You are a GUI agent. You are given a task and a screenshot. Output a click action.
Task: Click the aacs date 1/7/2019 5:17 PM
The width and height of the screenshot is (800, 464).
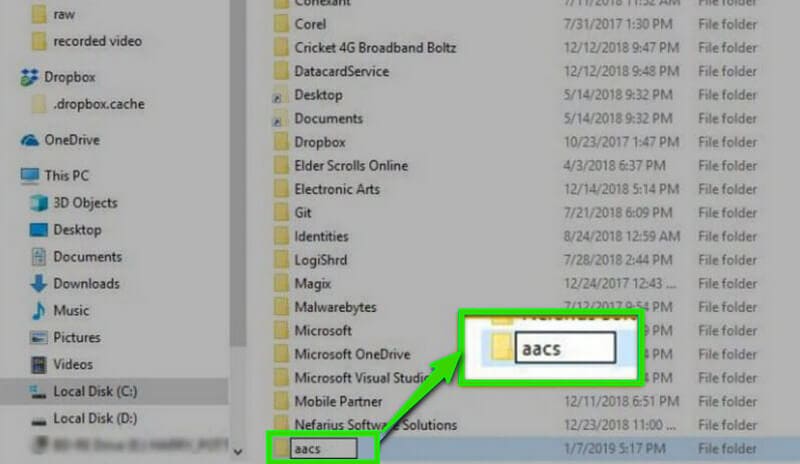pyautogui.click(x=615, y=449)
